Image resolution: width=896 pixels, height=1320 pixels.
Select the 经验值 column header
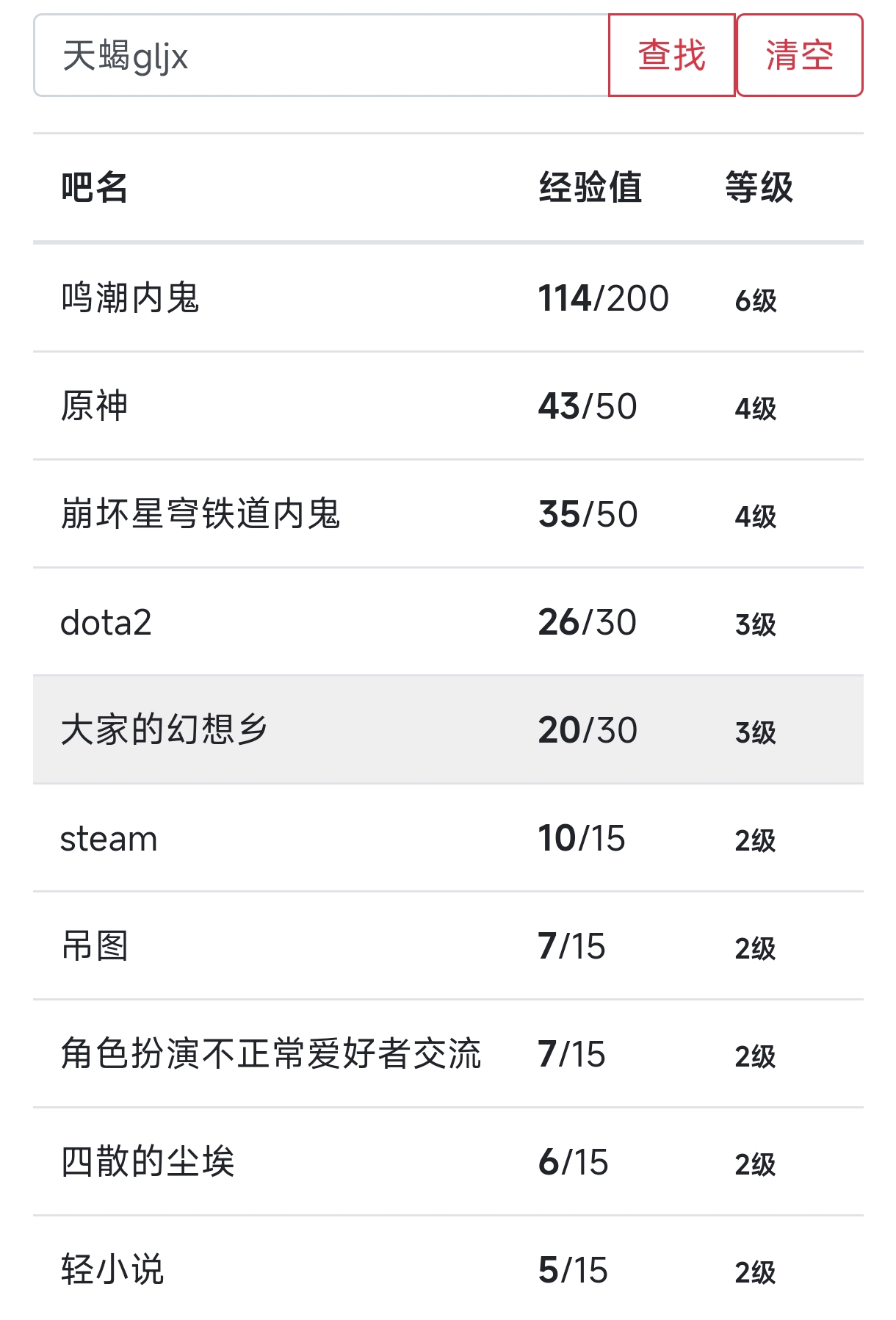pyautogui.click(x=590, y=187)
